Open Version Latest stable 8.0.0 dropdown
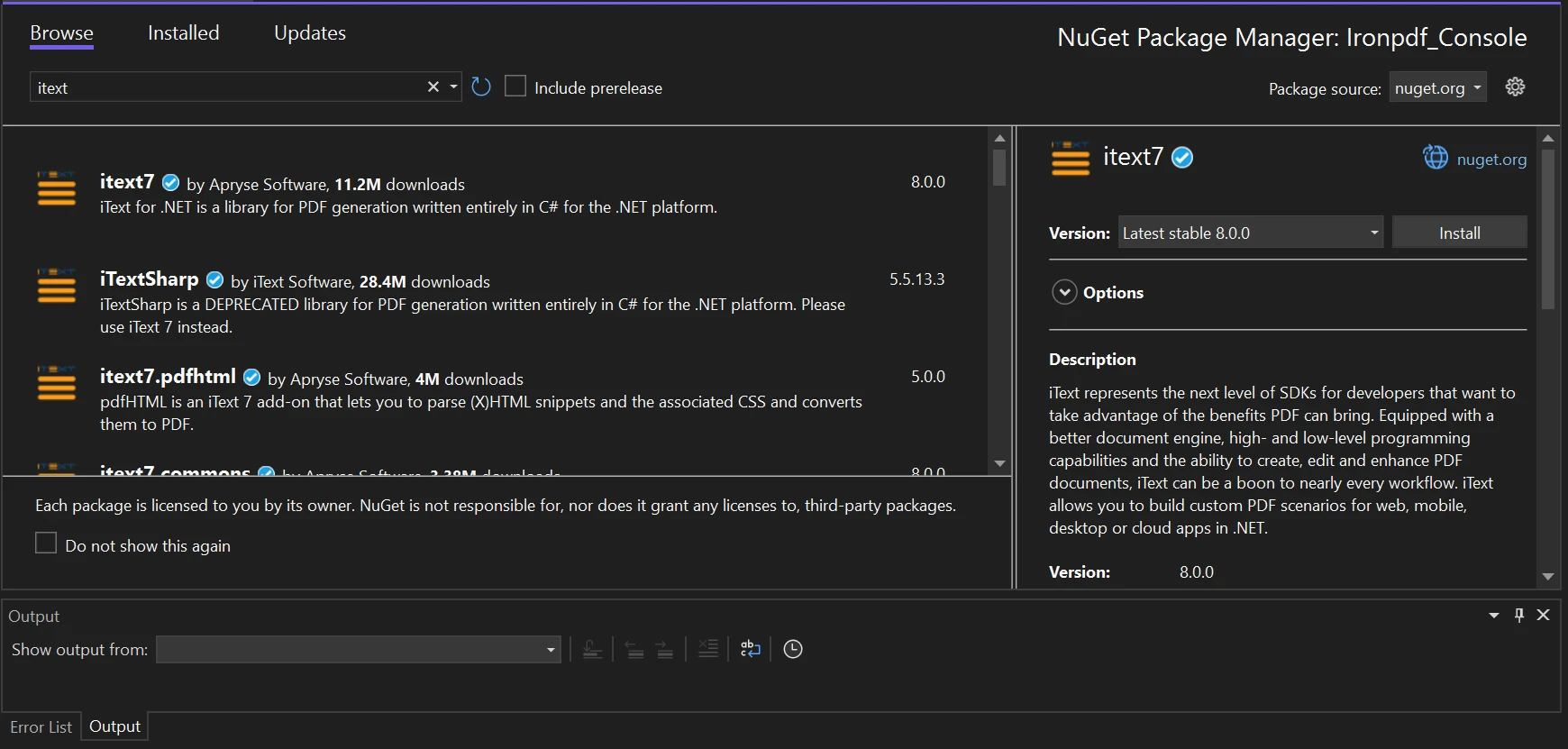1568x749 pixels. click(1250, 233)
